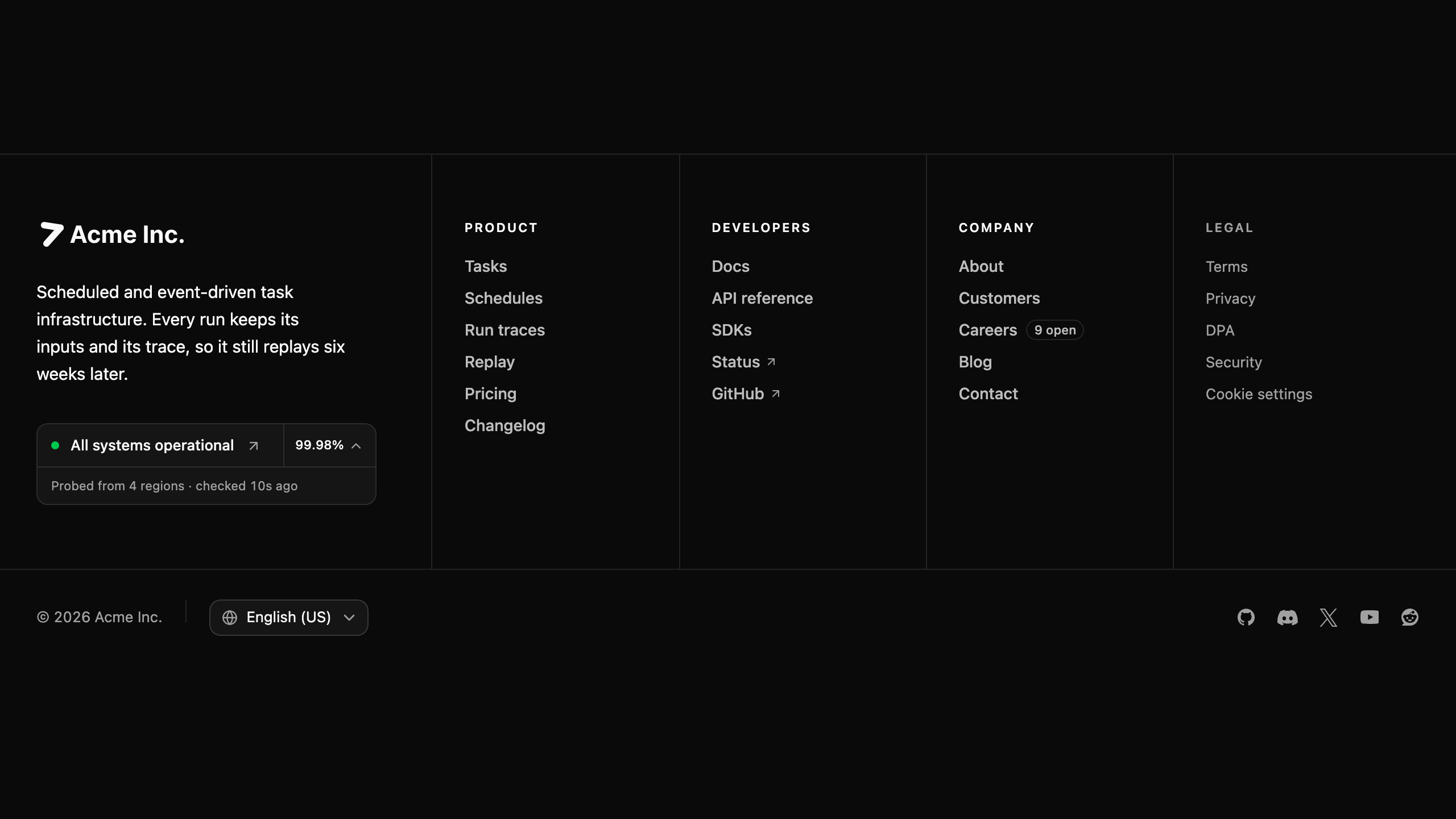1456x819 pixels.
Task: Click the Acme Inc. logo
Action: 111,234
